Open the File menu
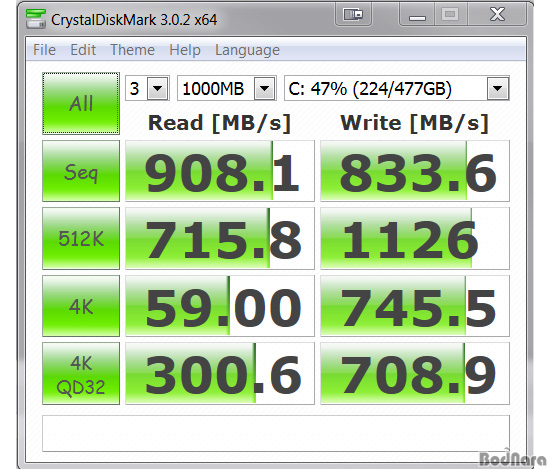Screen dimensions: 550x469 coord(45,50)
